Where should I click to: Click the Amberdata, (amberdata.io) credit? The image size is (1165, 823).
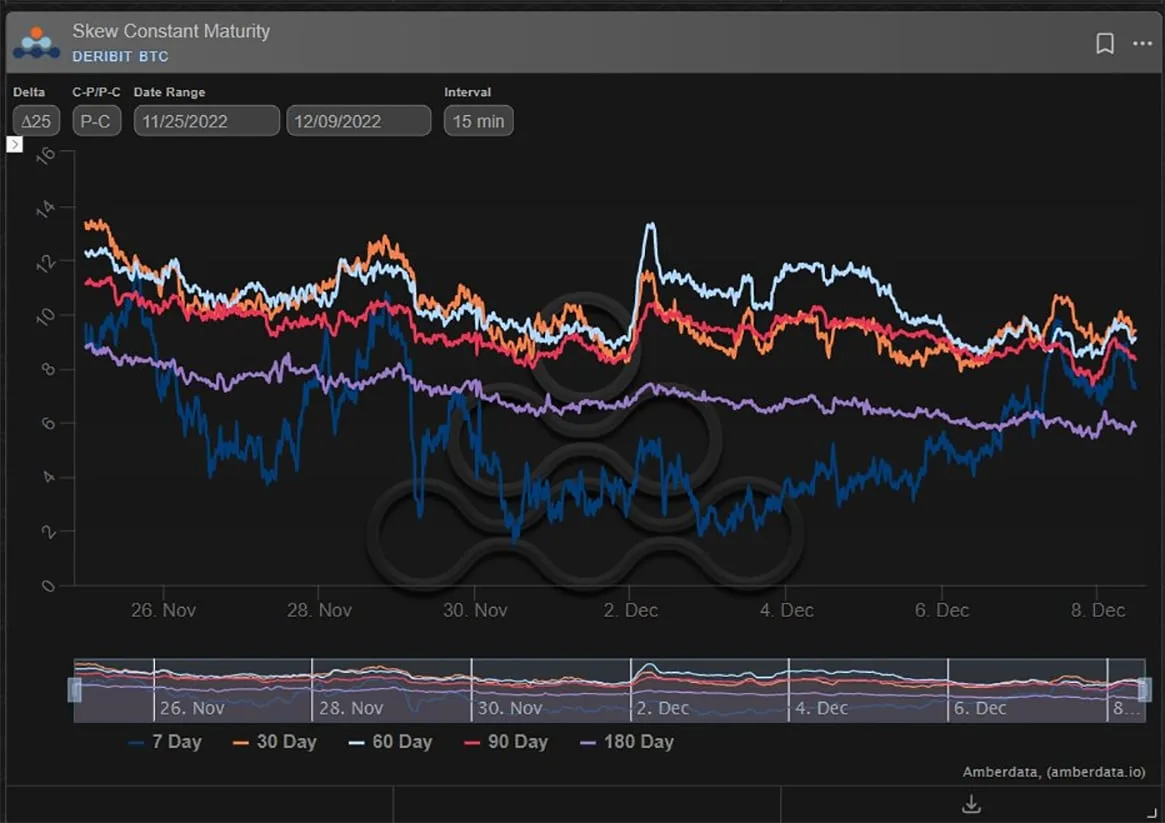tap(1054, 772)
